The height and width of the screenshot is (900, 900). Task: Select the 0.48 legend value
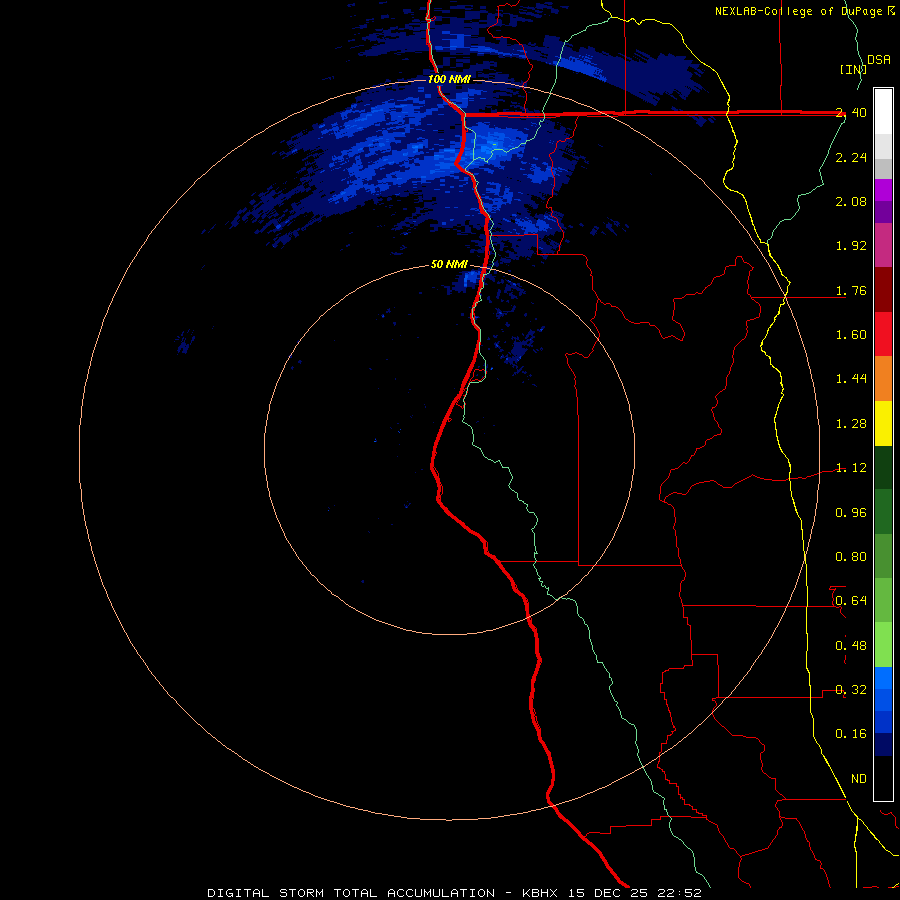pyautogui.click(x=851, y=646)
